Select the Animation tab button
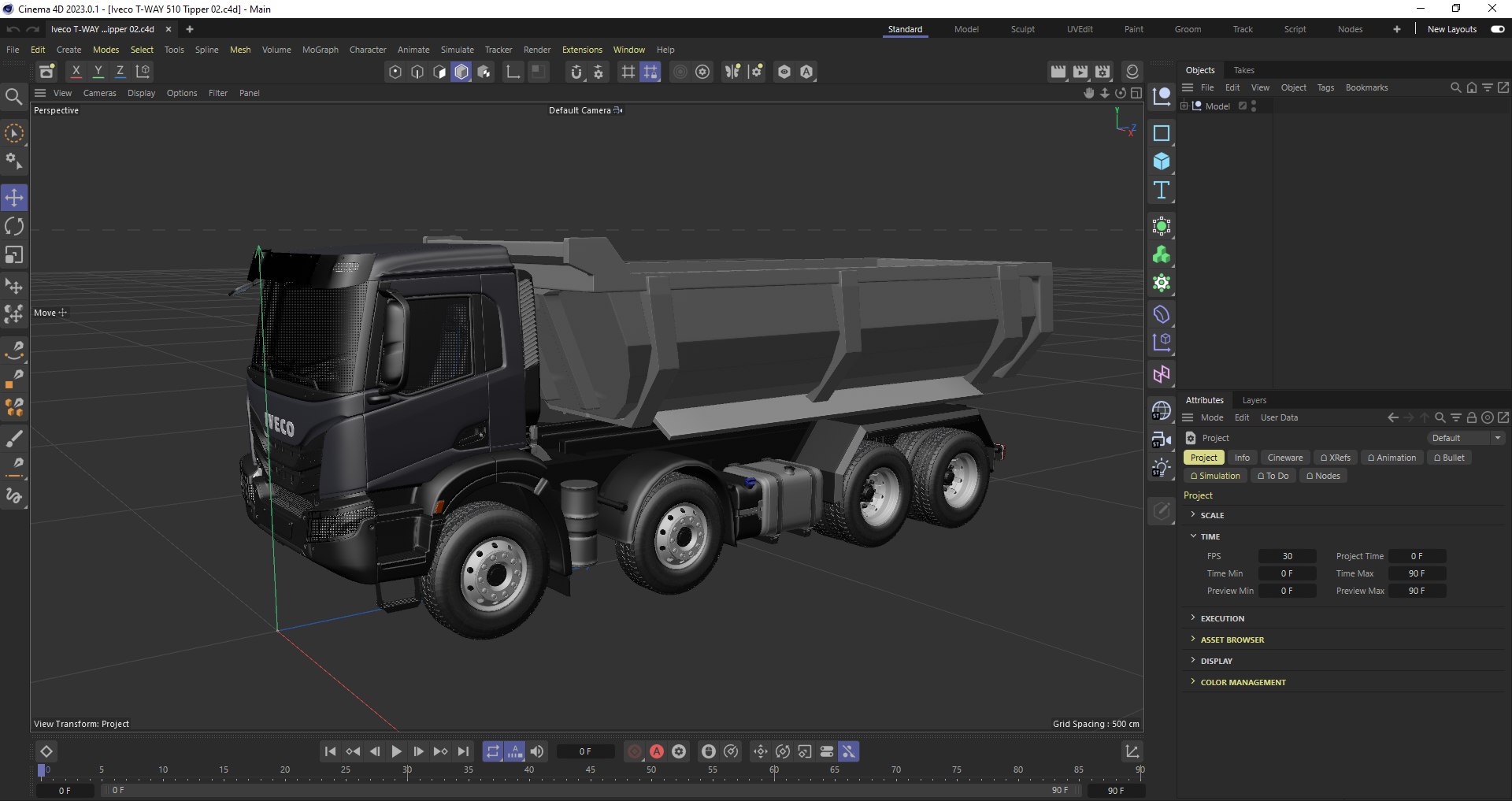The height and width of the screenshot is (801, 1512). 1392,458
